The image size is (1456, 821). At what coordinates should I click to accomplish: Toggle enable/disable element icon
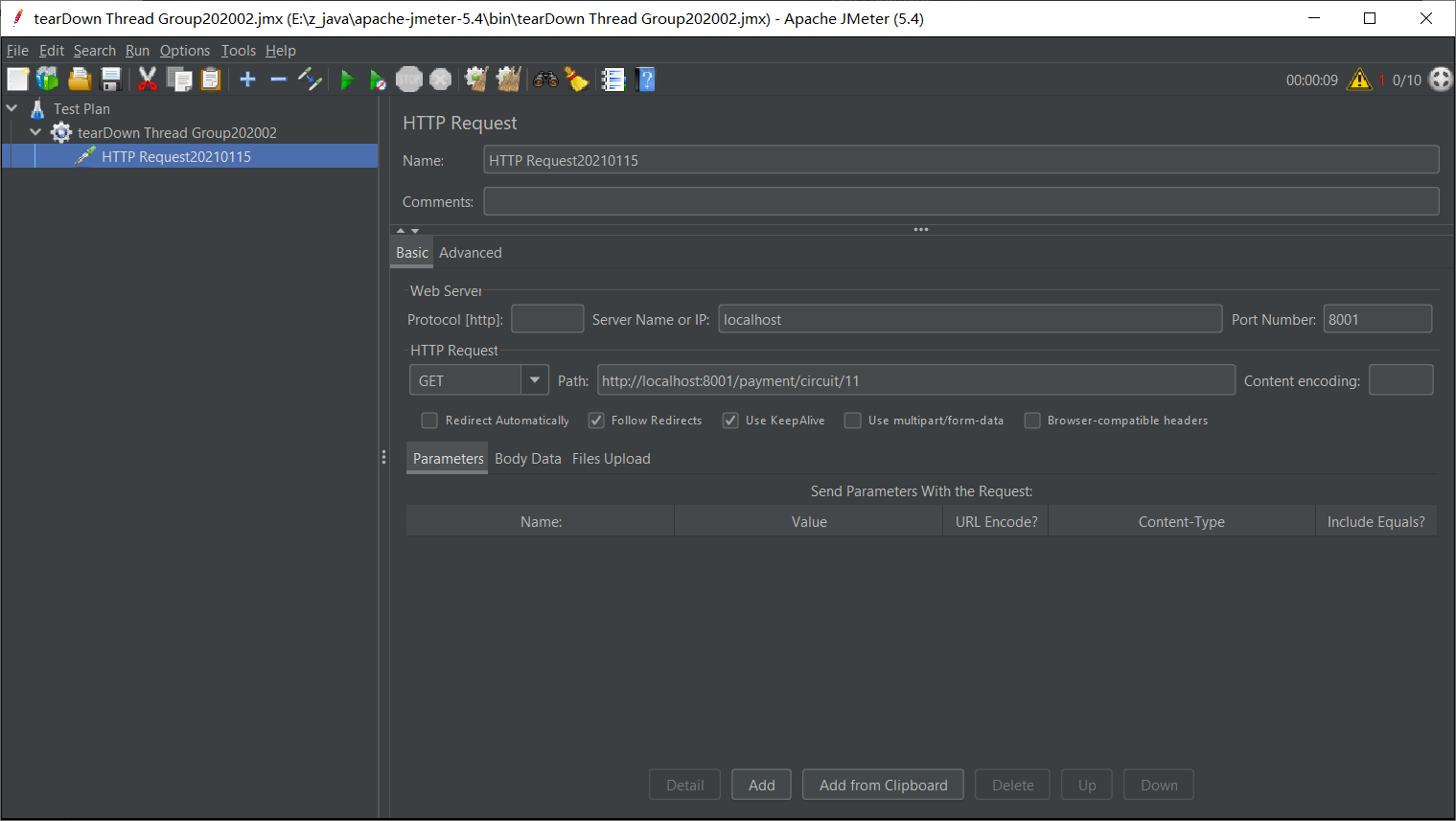310,80
